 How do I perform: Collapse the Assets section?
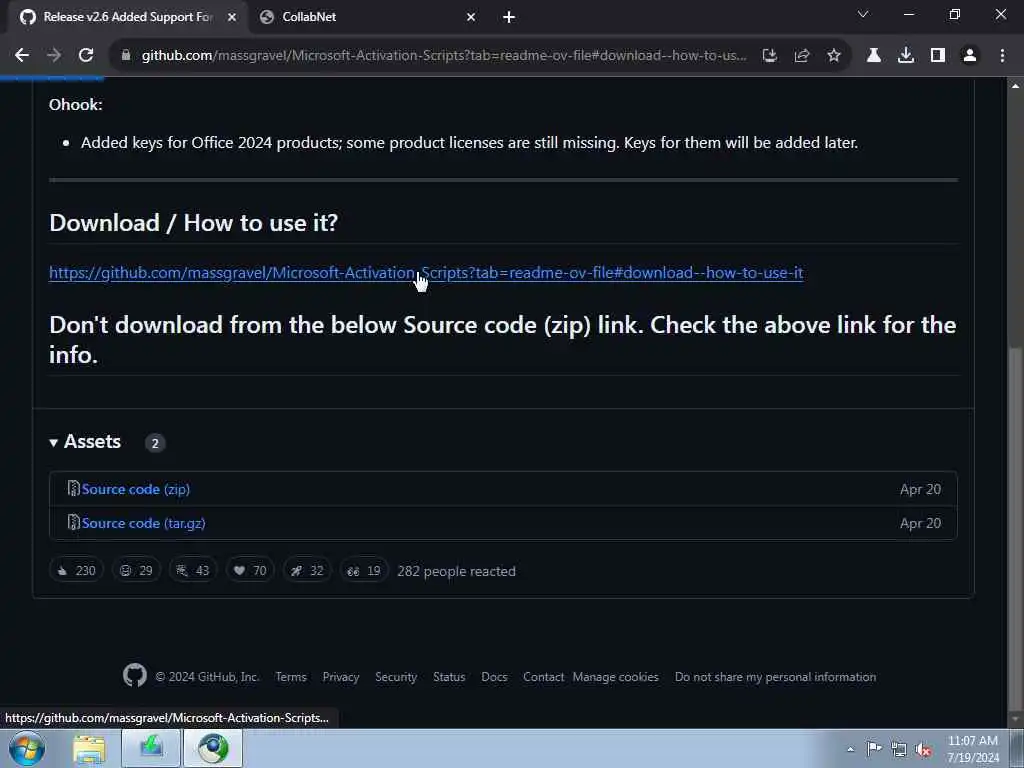[x=85, y=442]
